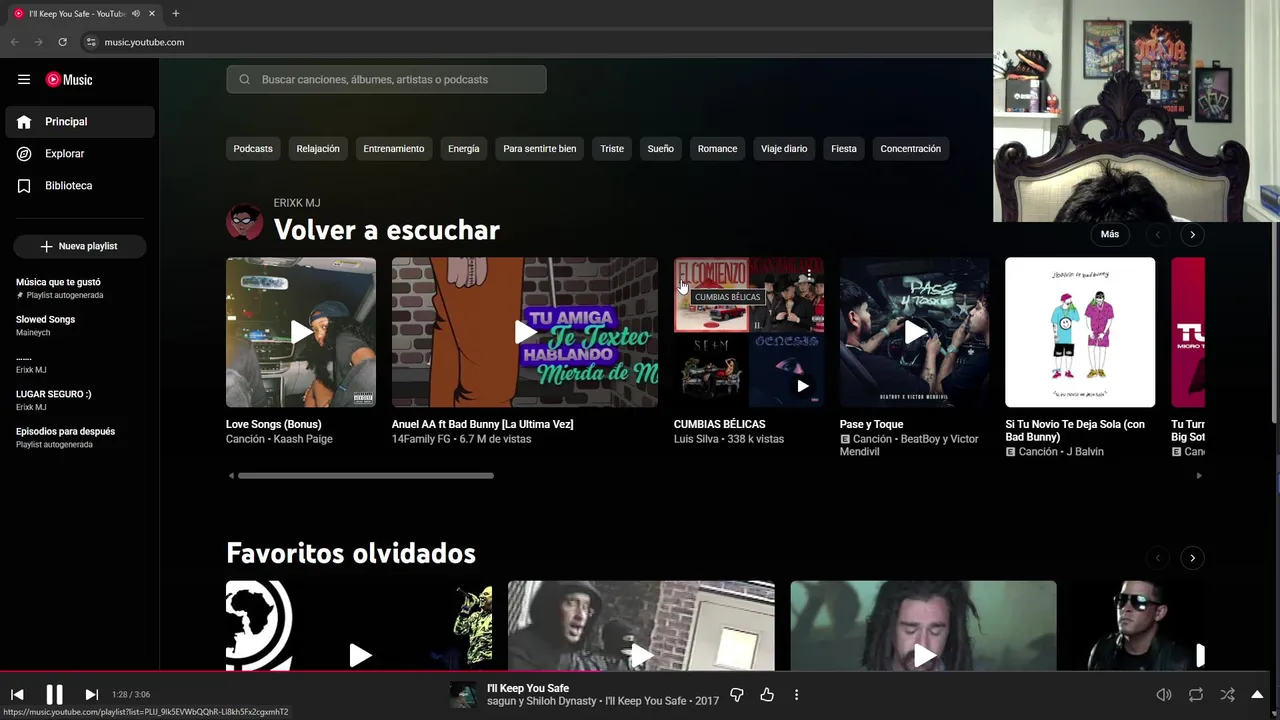Select the Relajación filter chip
1280x720 pixels.
tap(318, 149)
